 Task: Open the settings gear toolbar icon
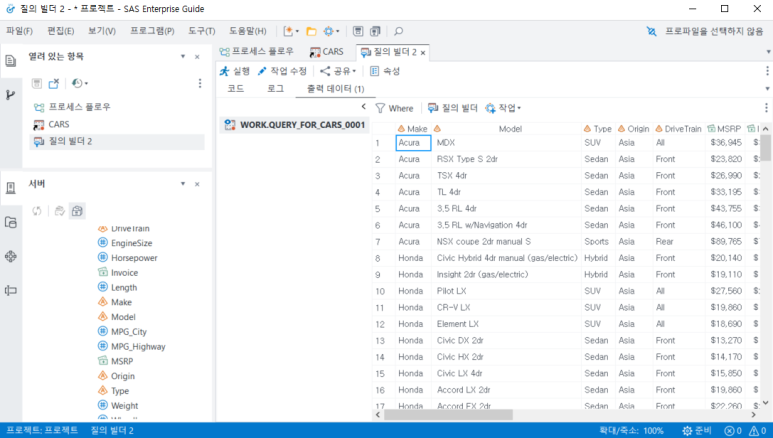click(x=331, y=31)
